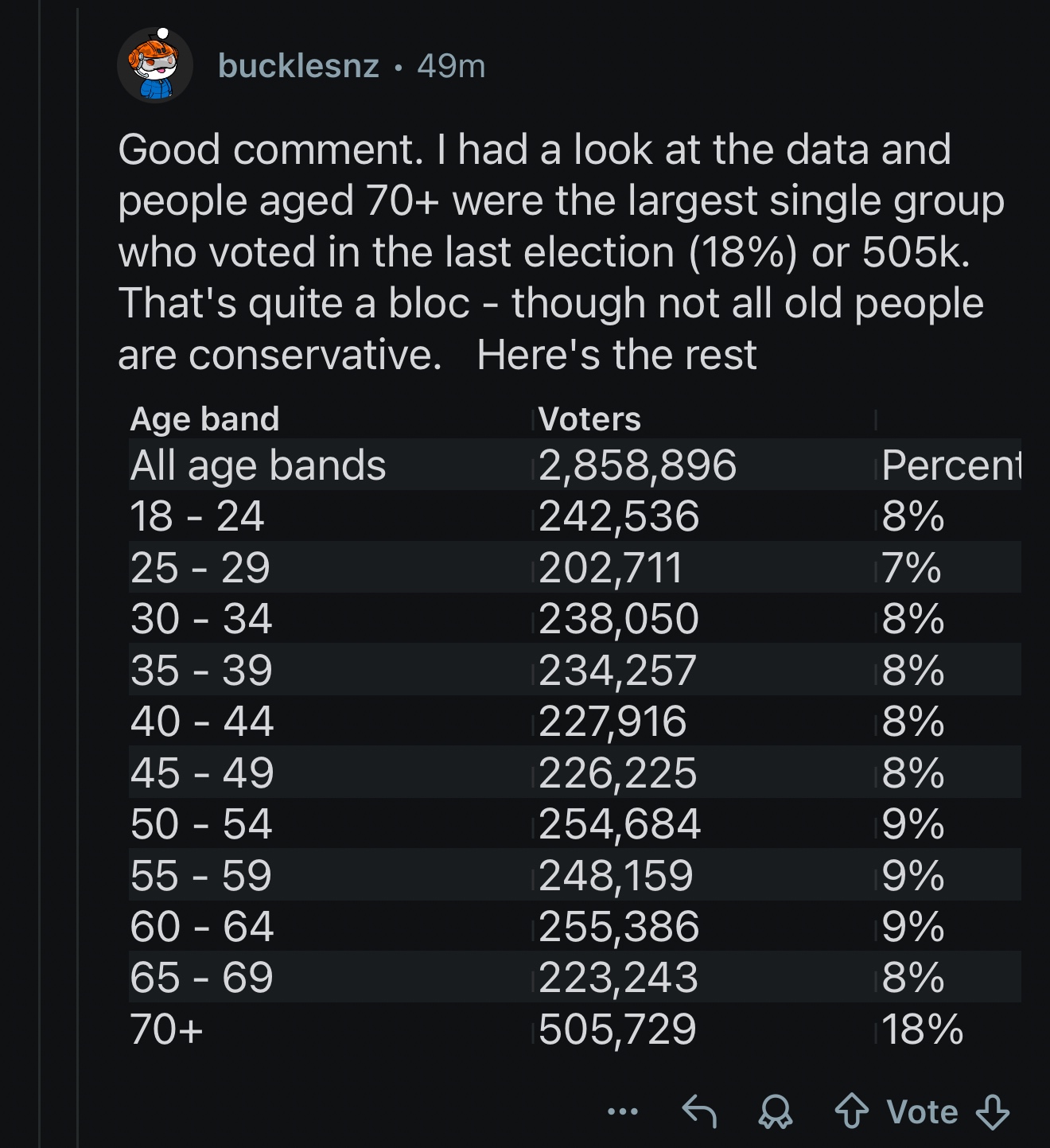Image resolution: width=1050 pixels, height=1148 pixels.
Task: Click the 49m timestamp
Action: (451, 66)
